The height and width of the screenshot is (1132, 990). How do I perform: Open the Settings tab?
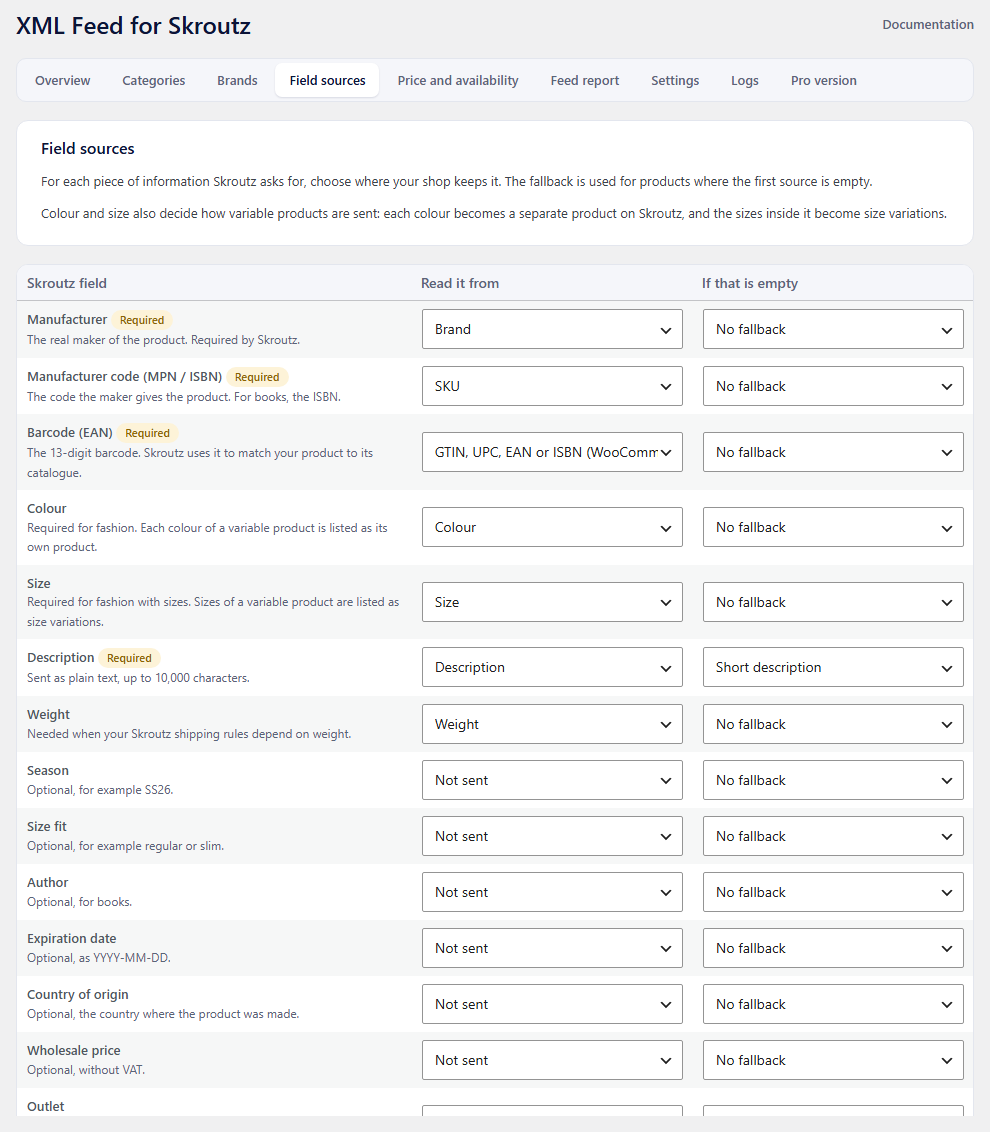tap(675, 80)
